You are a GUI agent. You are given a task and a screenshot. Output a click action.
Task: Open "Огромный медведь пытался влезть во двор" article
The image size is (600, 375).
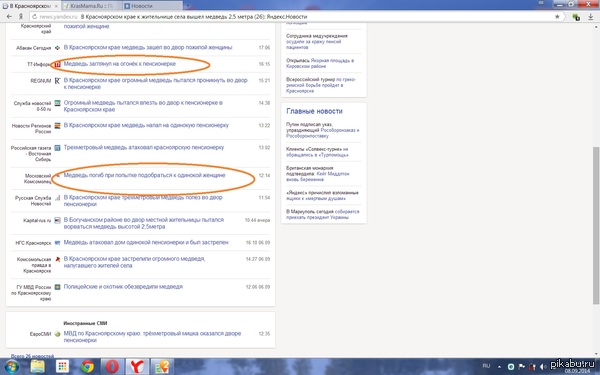(x=143, y=106)
